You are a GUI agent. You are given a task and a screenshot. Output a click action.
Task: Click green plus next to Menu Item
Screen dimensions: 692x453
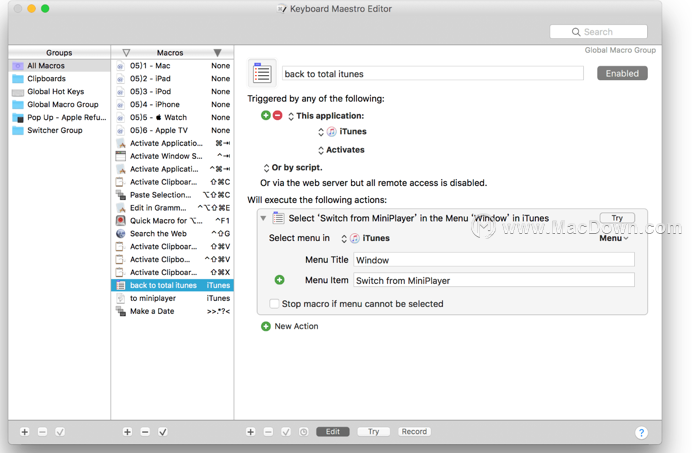pyautogui.click(x=279, y=280)
